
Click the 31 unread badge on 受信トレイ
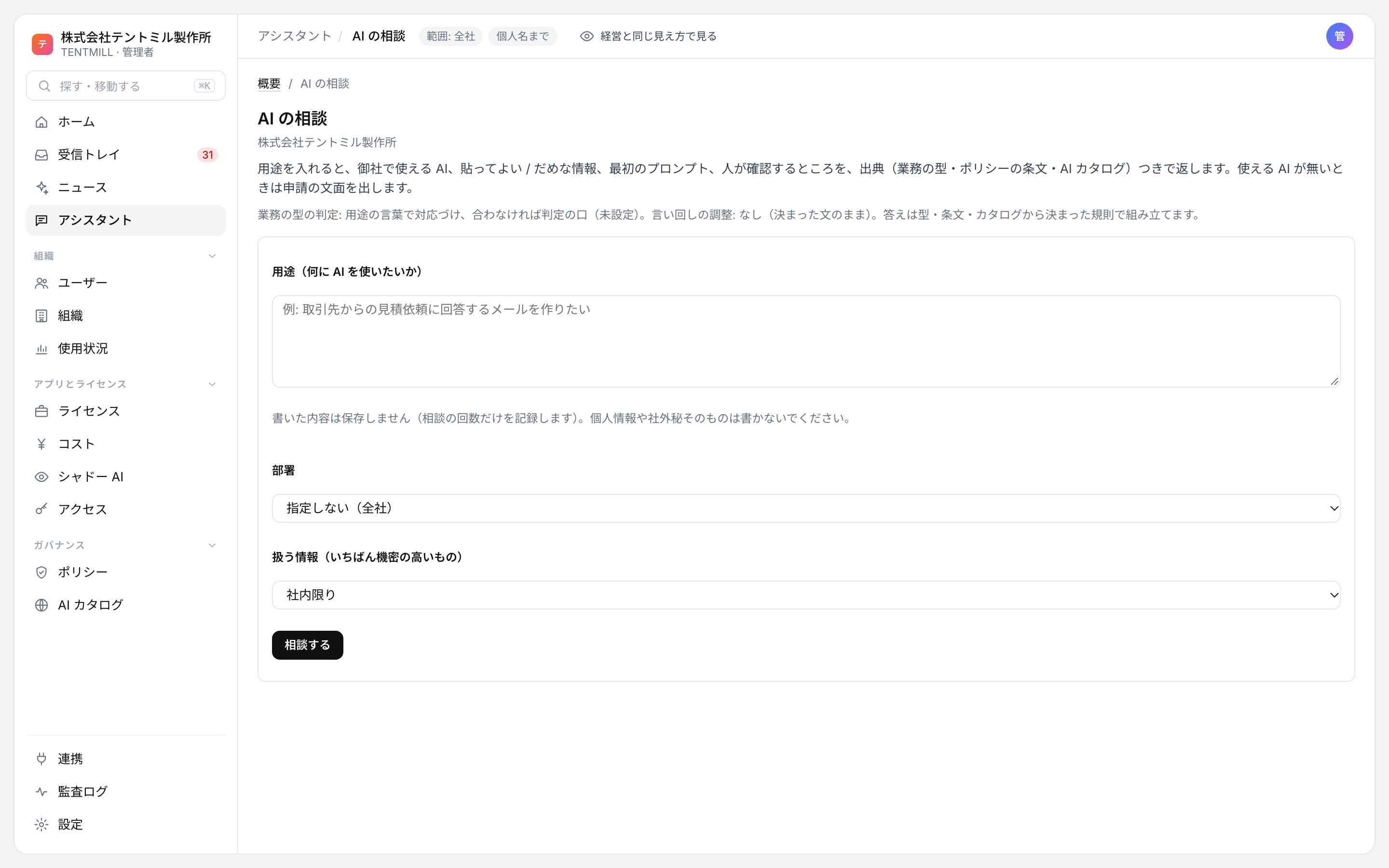click(207, 154)
